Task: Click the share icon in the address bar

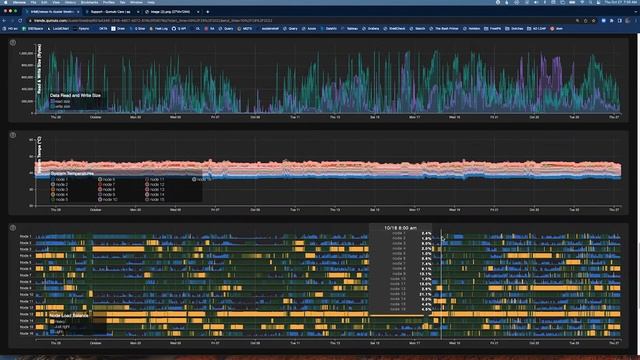Action: [x=585, y=20]
